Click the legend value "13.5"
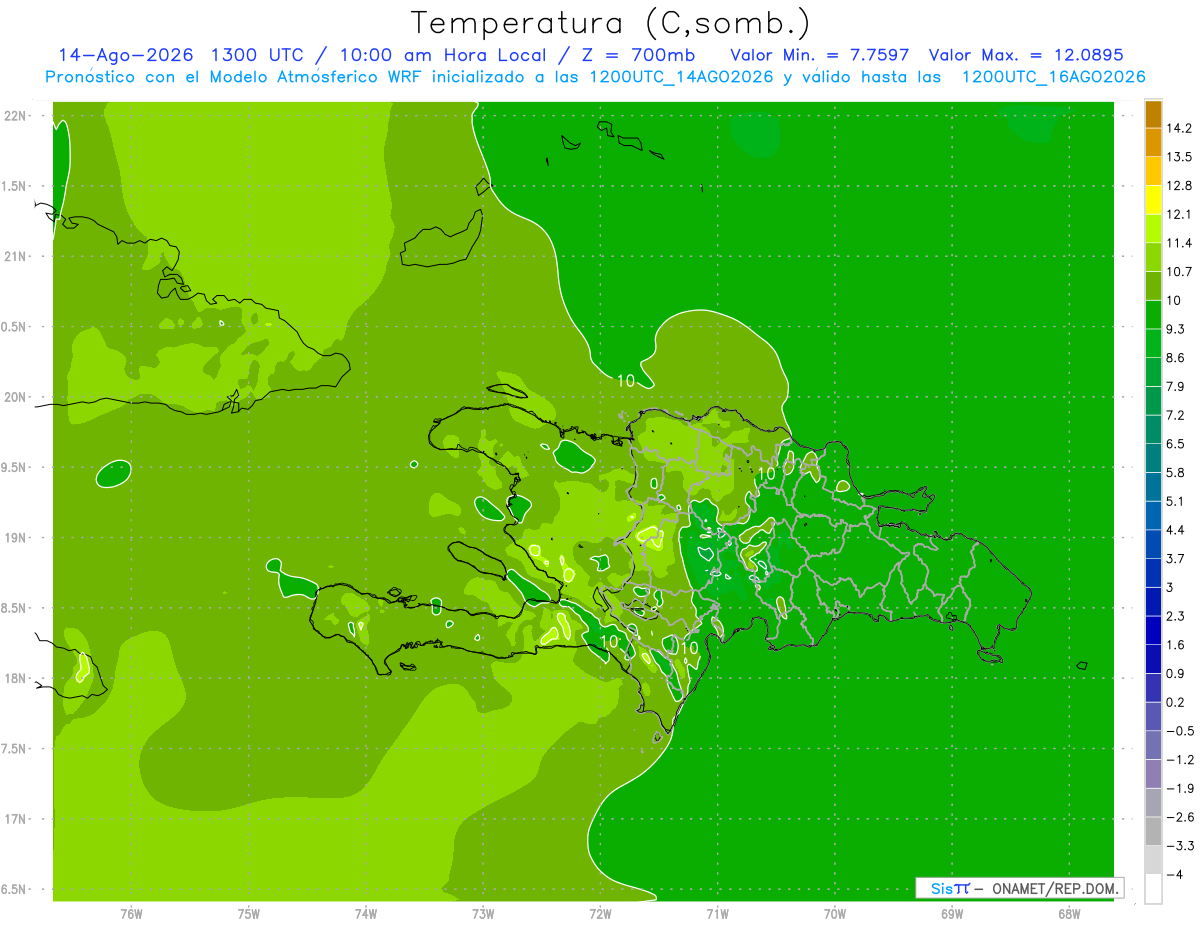Viewport: 1200px width, 927px height. click(x=1179, y=157)
